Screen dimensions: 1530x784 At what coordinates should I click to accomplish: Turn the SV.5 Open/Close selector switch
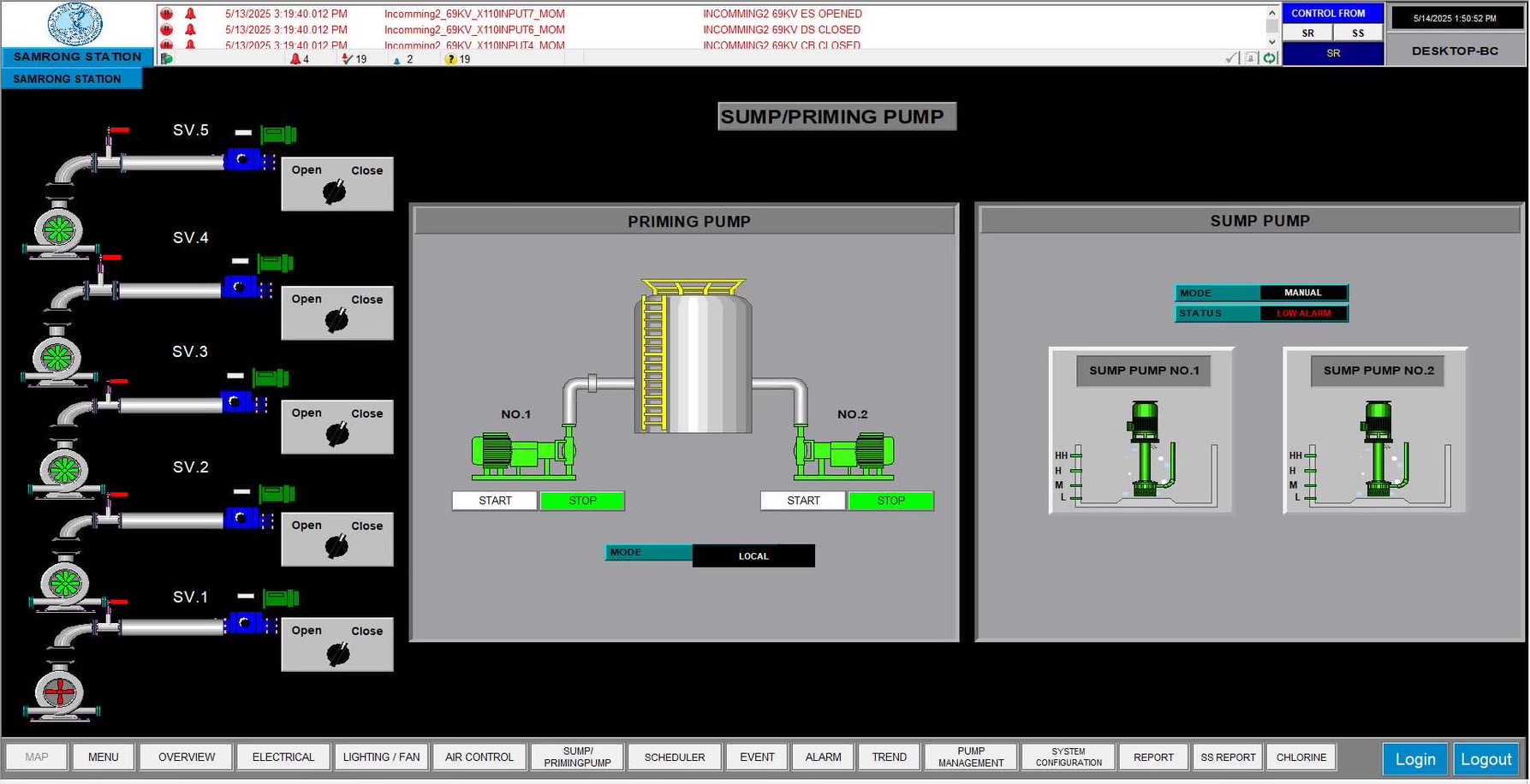(x=336, y=192)
